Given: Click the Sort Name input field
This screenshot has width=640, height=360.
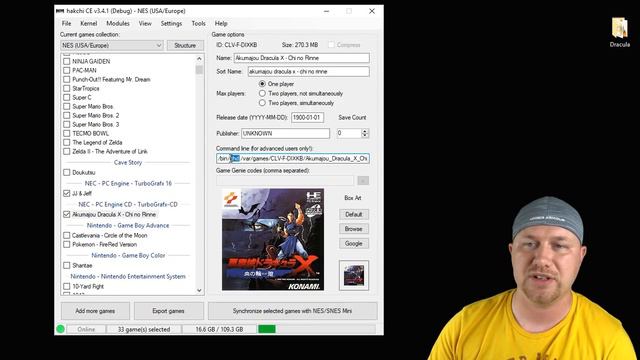Looking at the screenshot, I should [309, 71].
